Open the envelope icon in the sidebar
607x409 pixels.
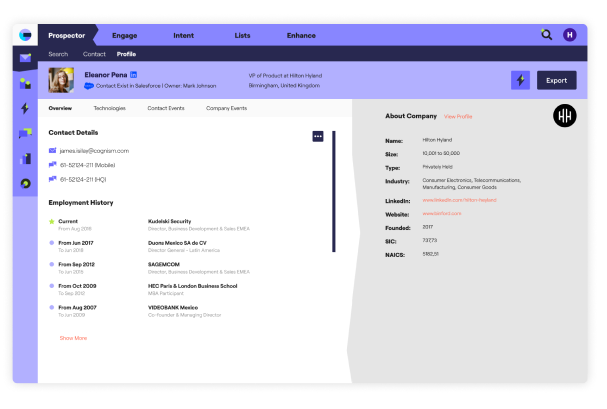click(25, 58)
